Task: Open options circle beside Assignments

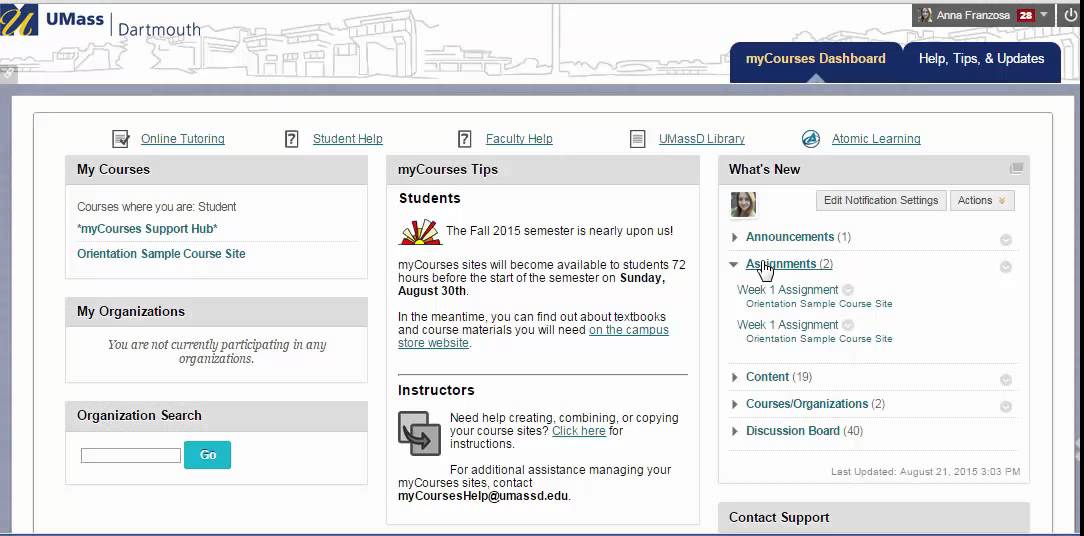Action: (1006, 267)
